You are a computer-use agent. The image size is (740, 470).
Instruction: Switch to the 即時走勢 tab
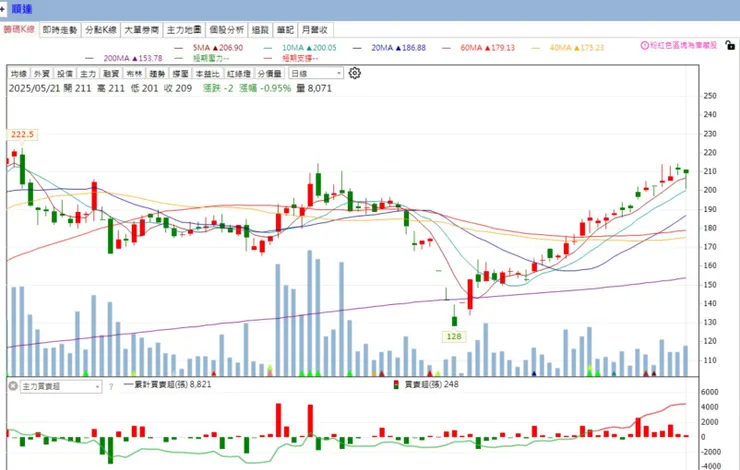click(60, 30)
